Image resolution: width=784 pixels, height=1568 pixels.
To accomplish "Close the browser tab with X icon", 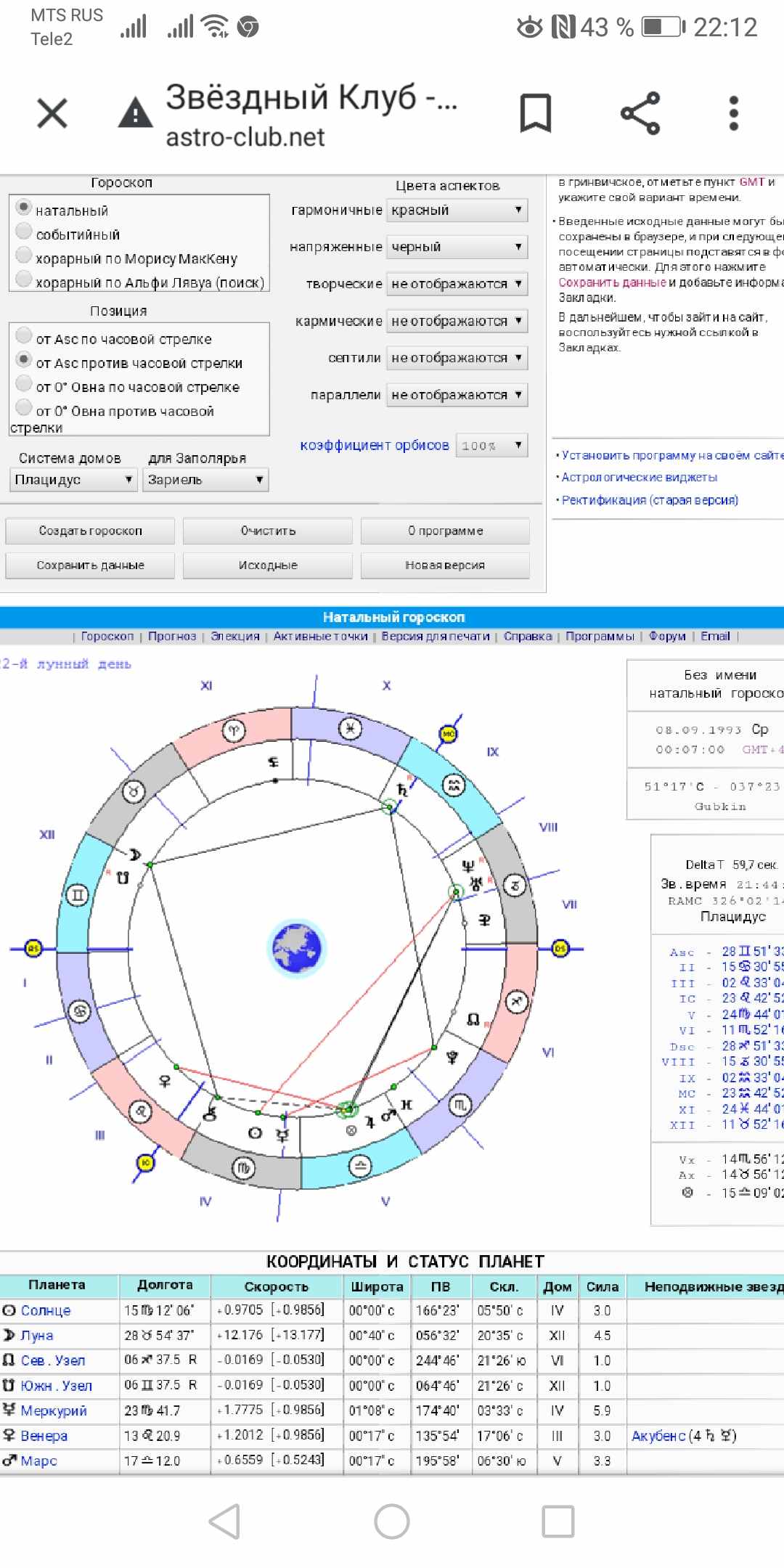I will click(52, 113).
